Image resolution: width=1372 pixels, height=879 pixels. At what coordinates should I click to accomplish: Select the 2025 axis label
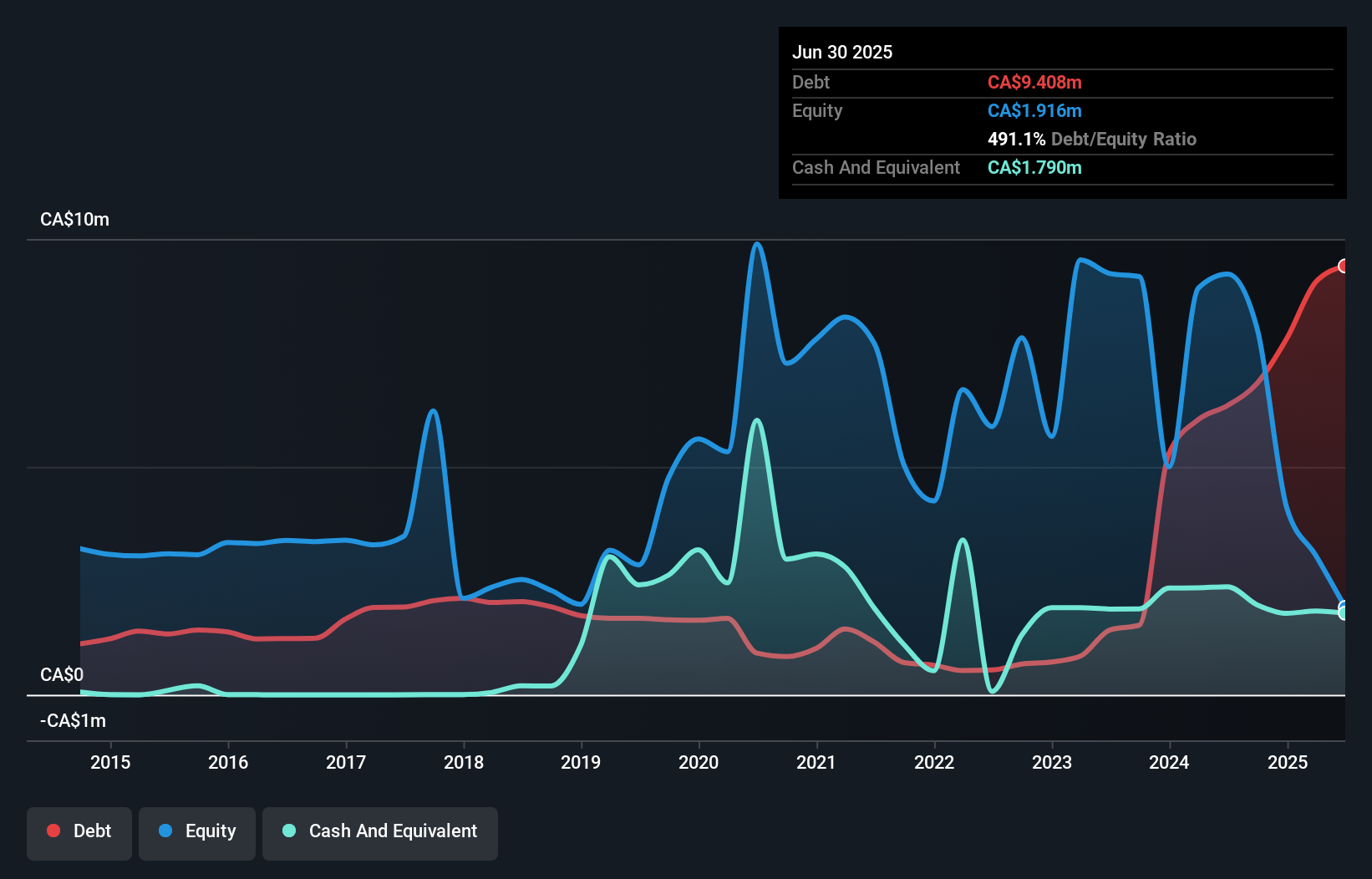tap(1287, 762)
